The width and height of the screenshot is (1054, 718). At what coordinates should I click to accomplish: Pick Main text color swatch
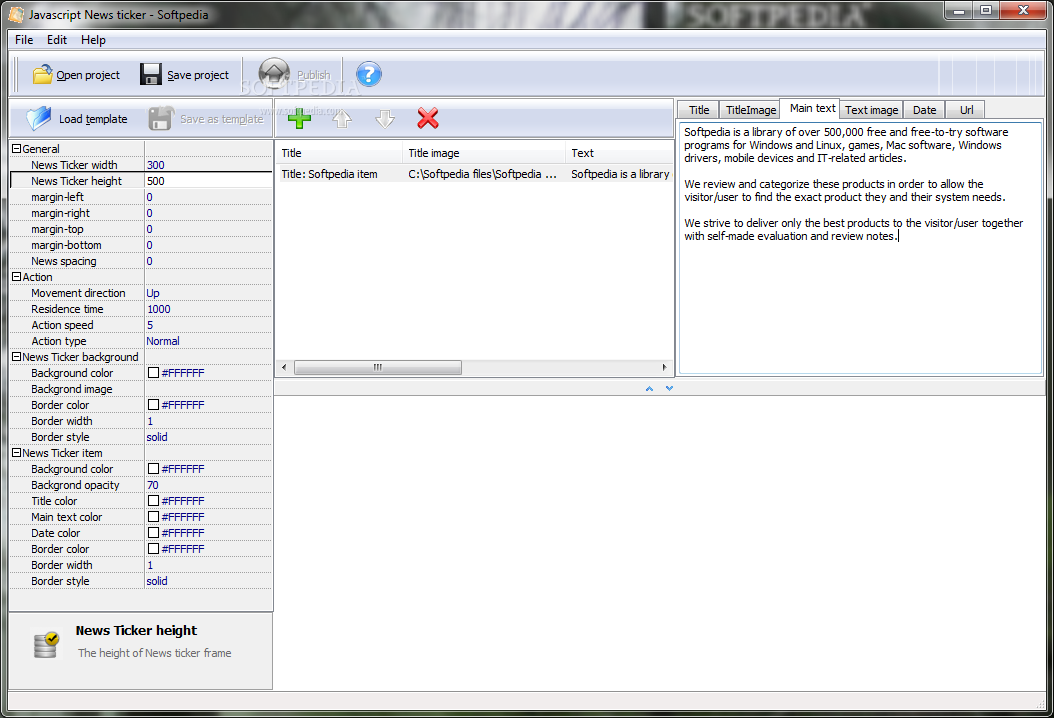coord(153,517)
